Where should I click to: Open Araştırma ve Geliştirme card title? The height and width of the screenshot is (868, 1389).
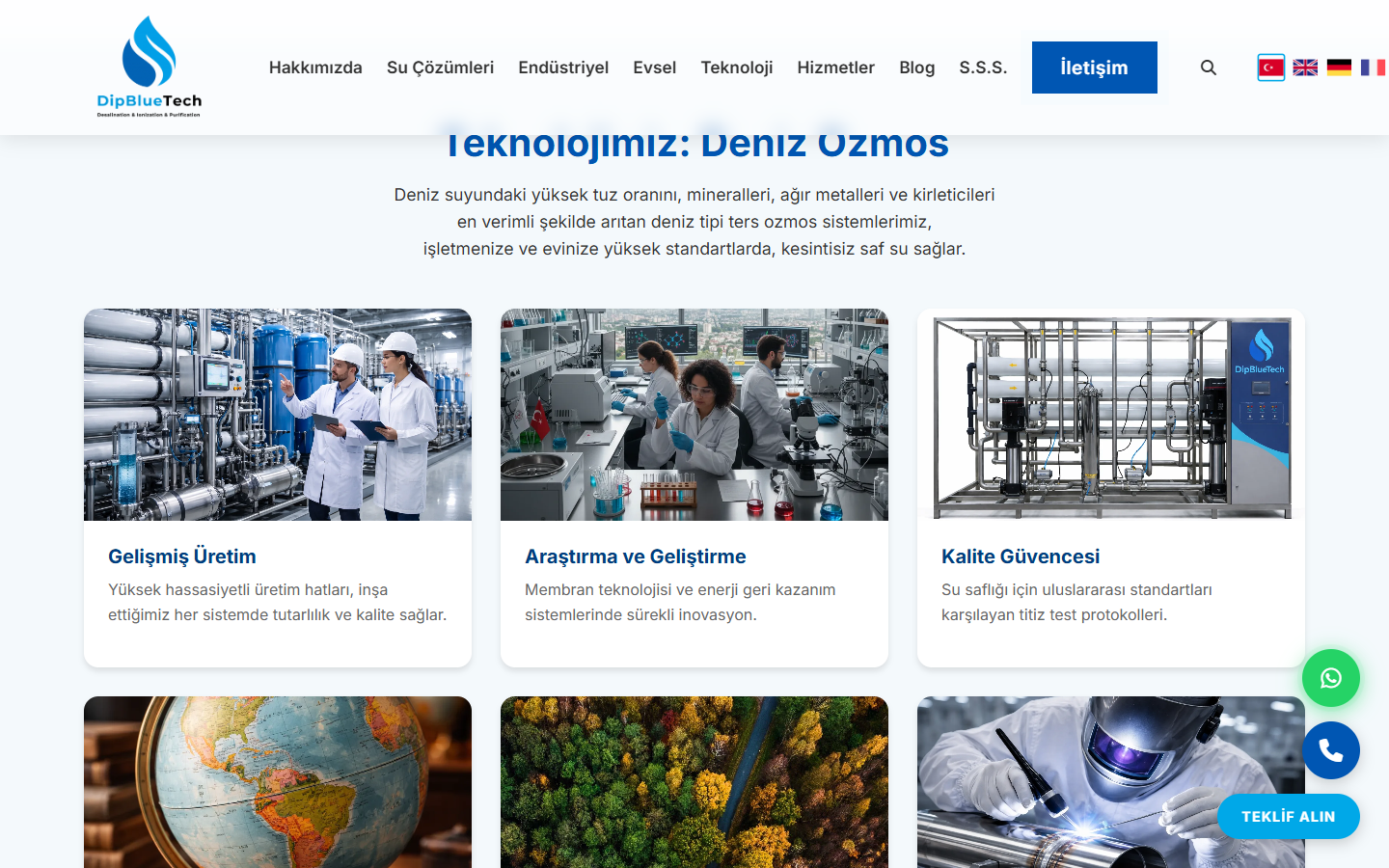(636, 556)
